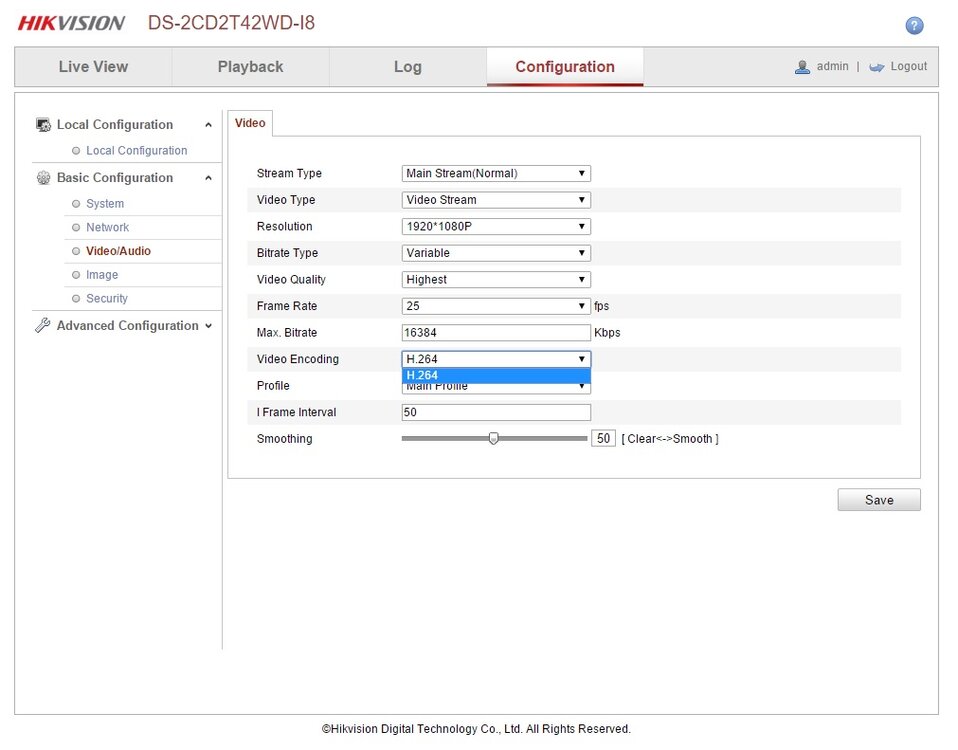Click the Max. Bitrate input field
Viewport: 958px width, 750px height.
pyautogui.click(x=496, y=332)
